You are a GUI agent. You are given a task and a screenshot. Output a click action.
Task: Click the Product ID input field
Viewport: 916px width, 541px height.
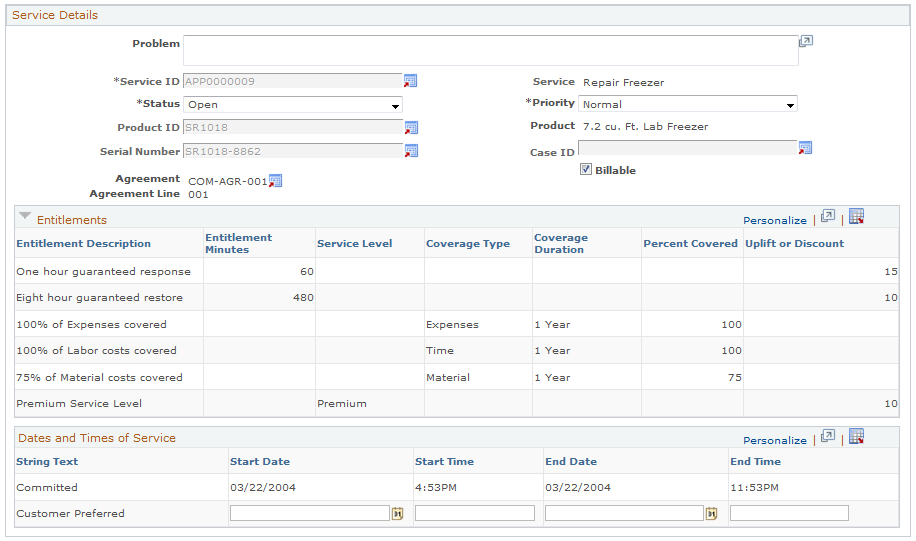click(293, 127)
